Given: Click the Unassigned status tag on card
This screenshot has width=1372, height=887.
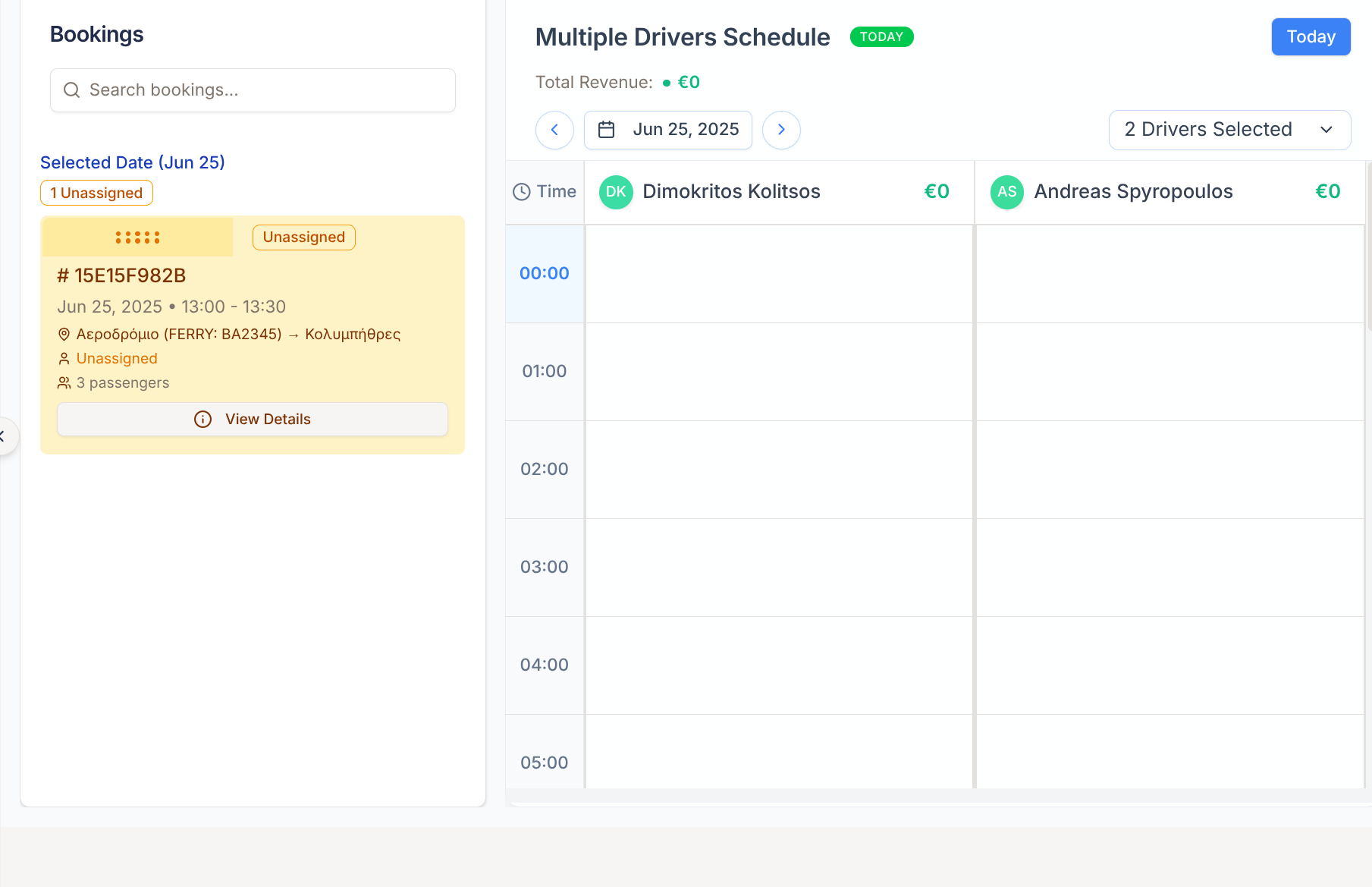Looking at the screenshot, I should click(303, 237).
